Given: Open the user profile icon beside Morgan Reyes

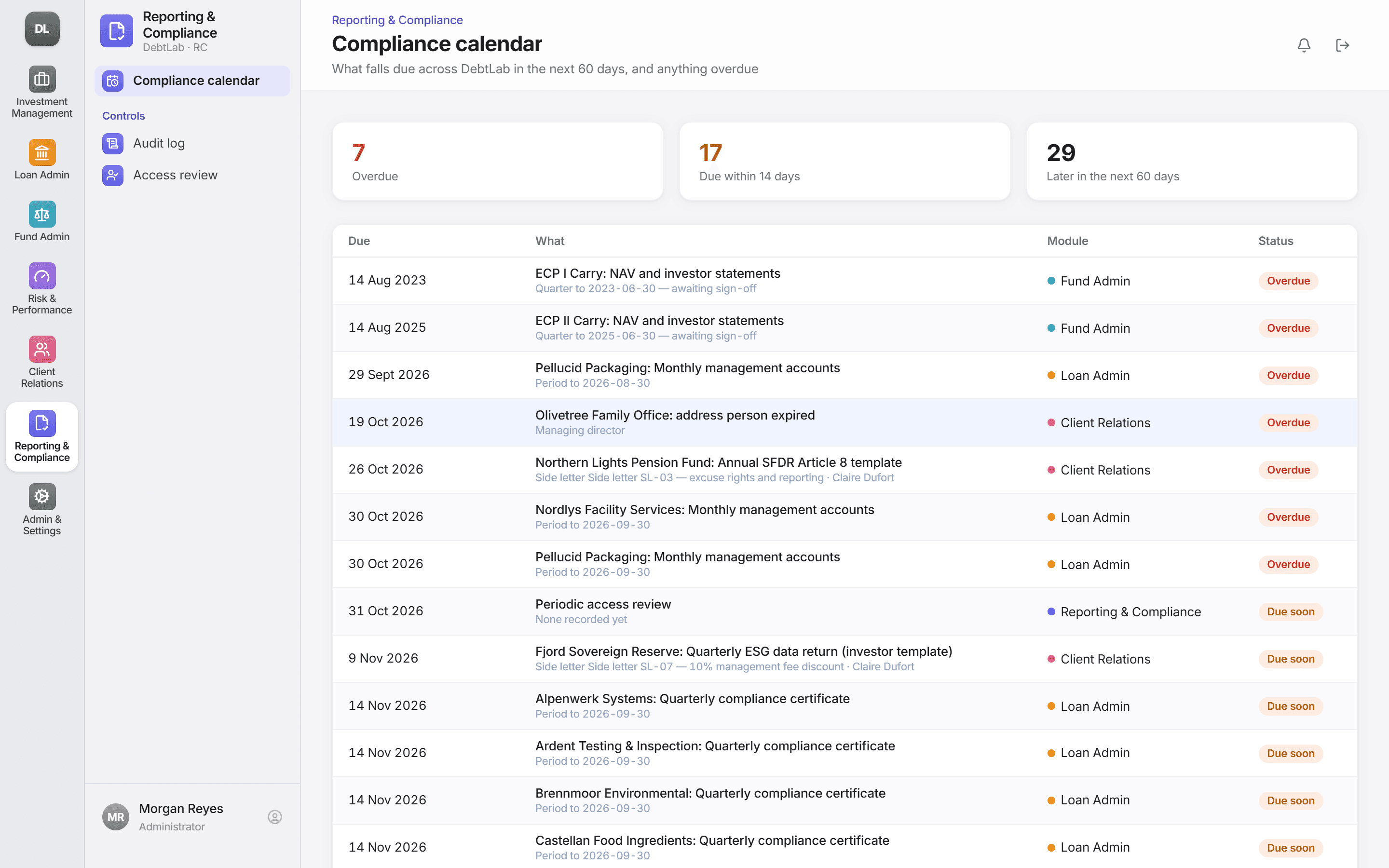Looking at the screenshot, I should click(275, 817).
